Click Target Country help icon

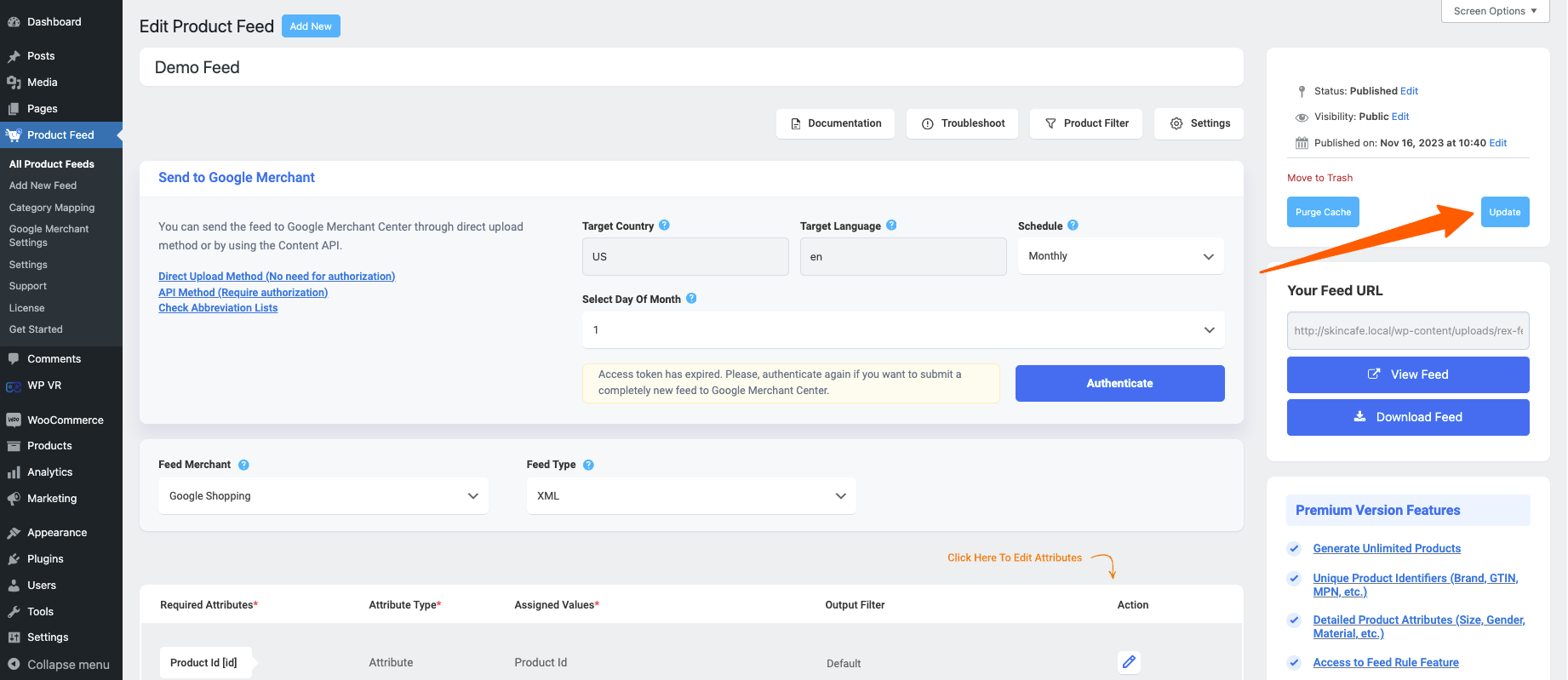click(x=665, y=226)
